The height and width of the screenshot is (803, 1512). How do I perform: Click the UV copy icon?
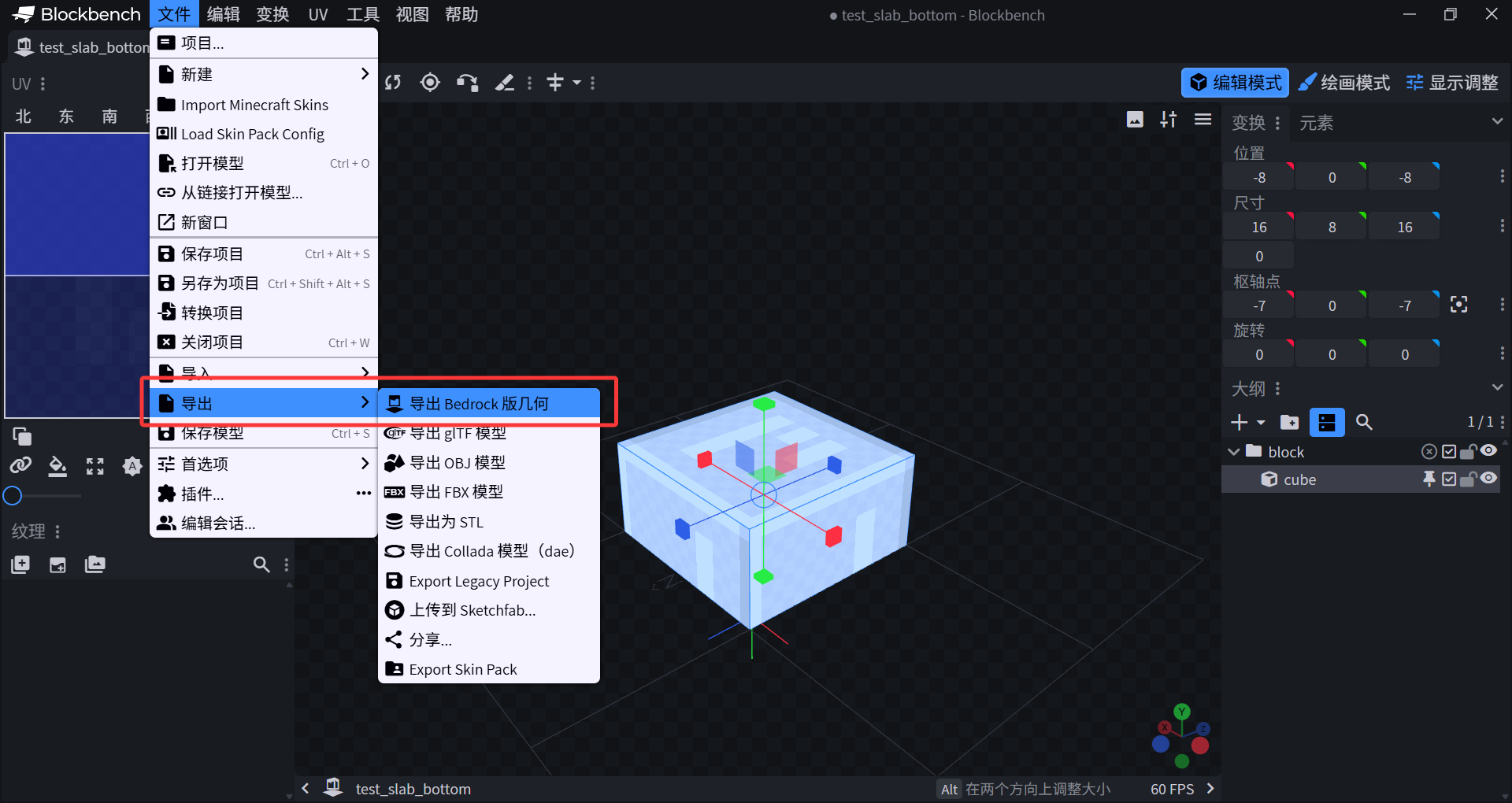[22, 436]
